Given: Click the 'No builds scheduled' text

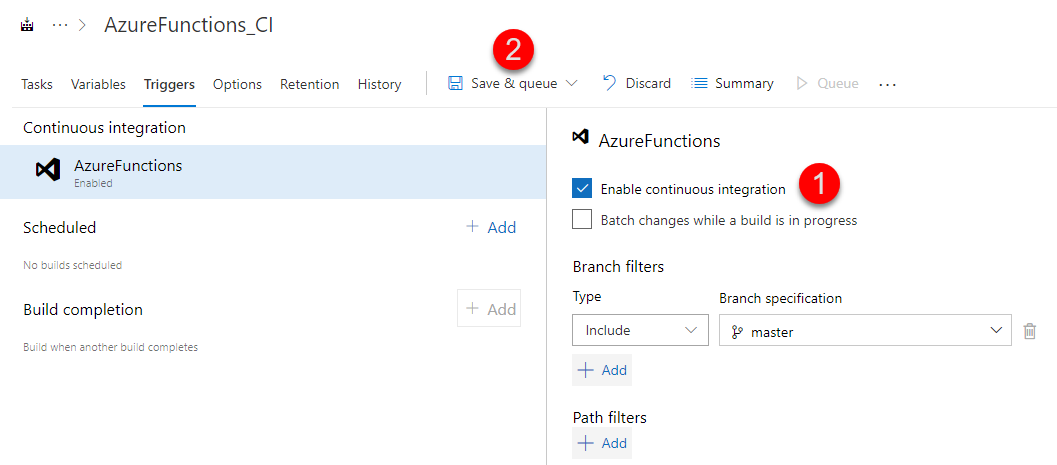Looking at the screenshot, I should tap(73, 266).
